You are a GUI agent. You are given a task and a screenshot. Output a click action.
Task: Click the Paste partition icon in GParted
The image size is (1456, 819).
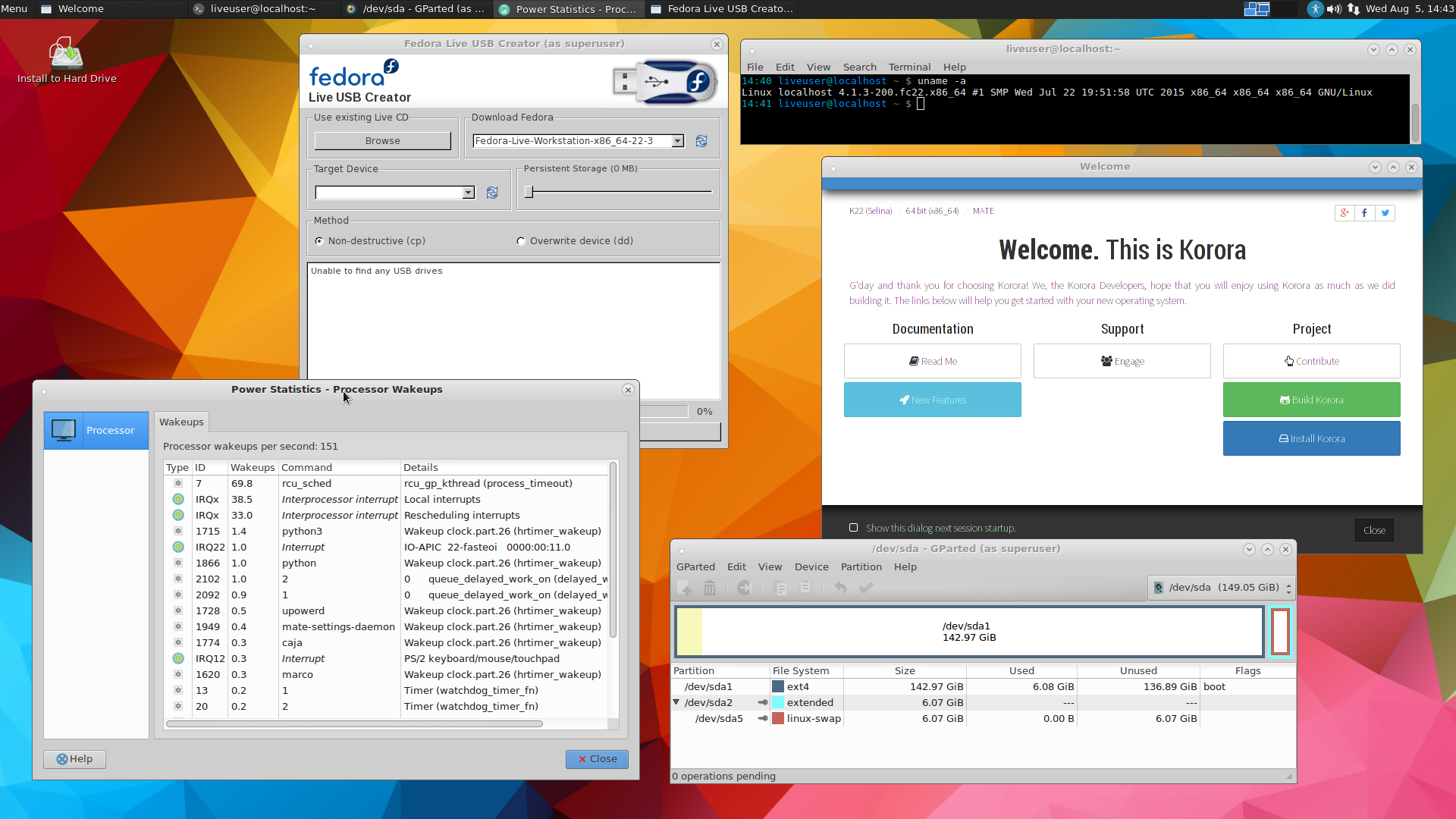pyautogui.click(x=805, y=588)
